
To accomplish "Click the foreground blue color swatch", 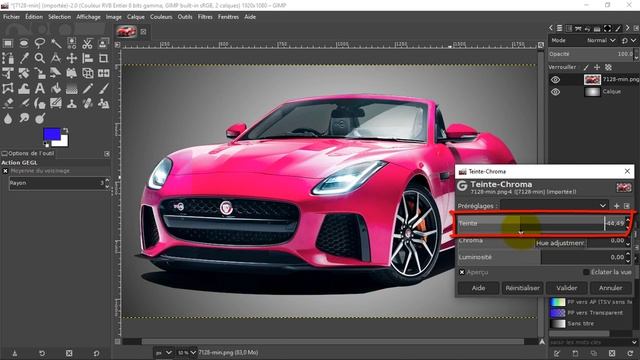I will coord(52,134).
